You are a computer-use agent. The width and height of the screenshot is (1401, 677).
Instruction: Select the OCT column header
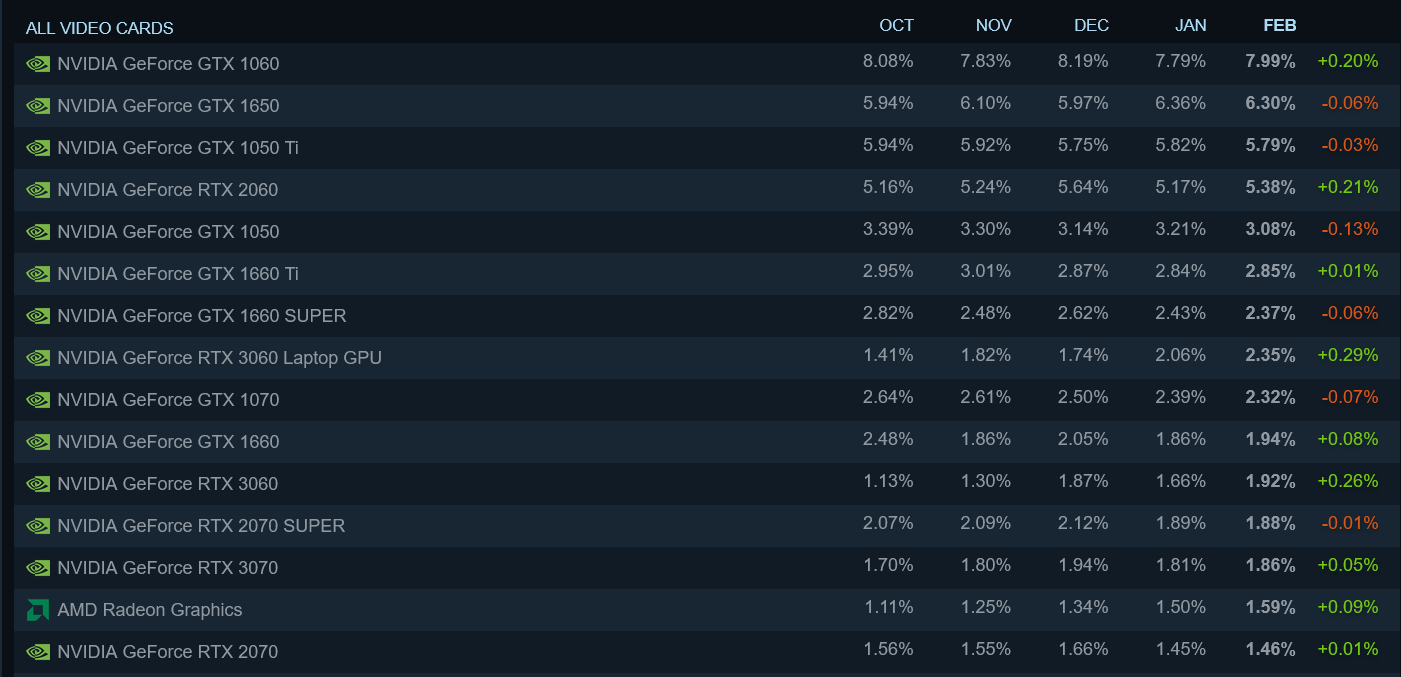pyautogui.click(x=896, y=26)
